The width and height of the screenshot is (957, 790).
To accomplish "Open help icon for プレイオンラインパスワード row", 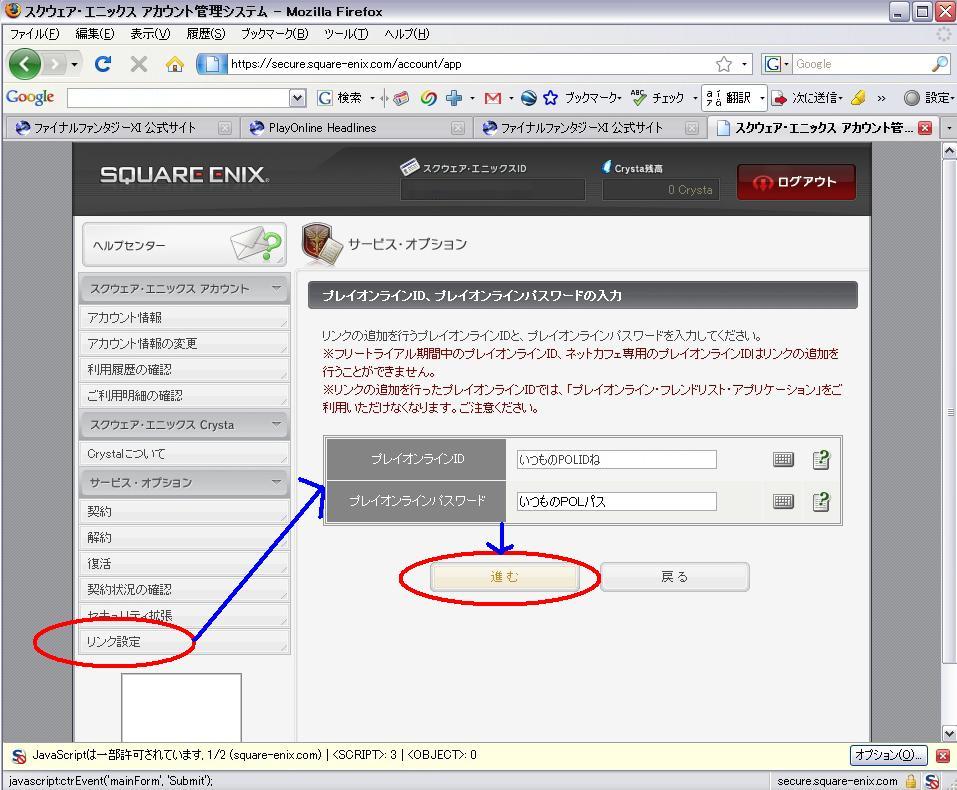I will click(x=822, y=502).
